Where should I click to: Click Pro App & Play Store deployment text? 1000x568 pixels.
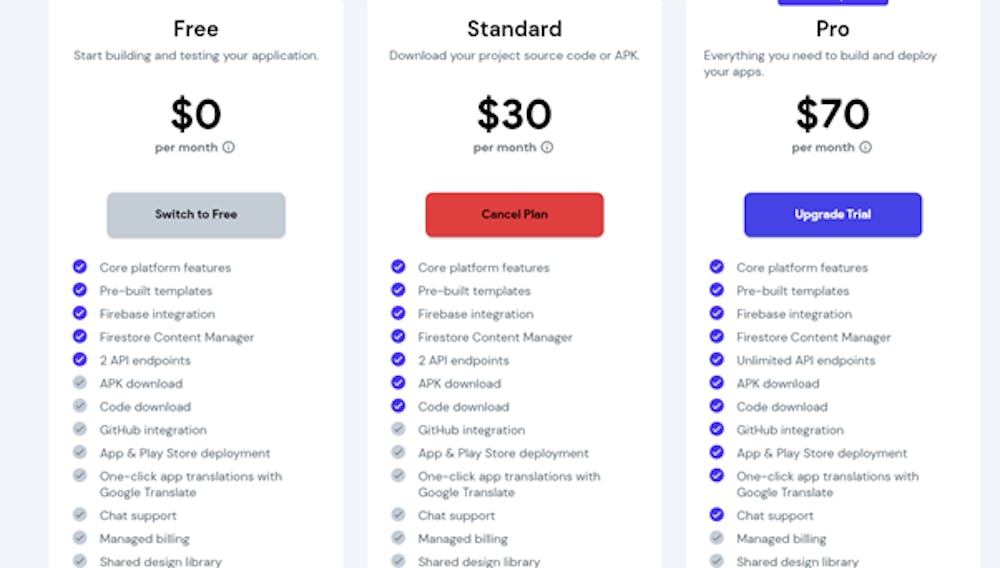click(821, 453)
